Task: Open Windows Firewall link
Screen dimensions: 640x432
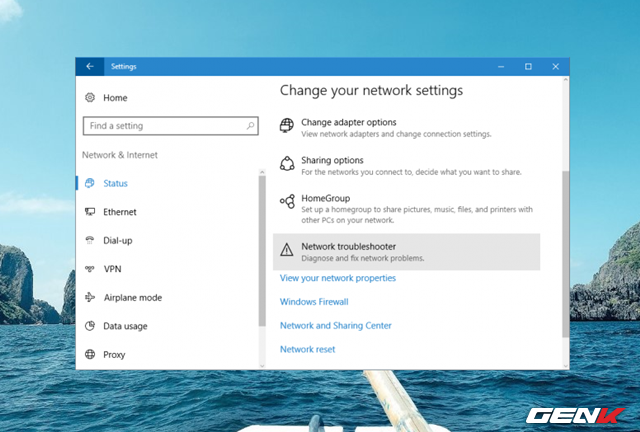Action: coord(314,302)
